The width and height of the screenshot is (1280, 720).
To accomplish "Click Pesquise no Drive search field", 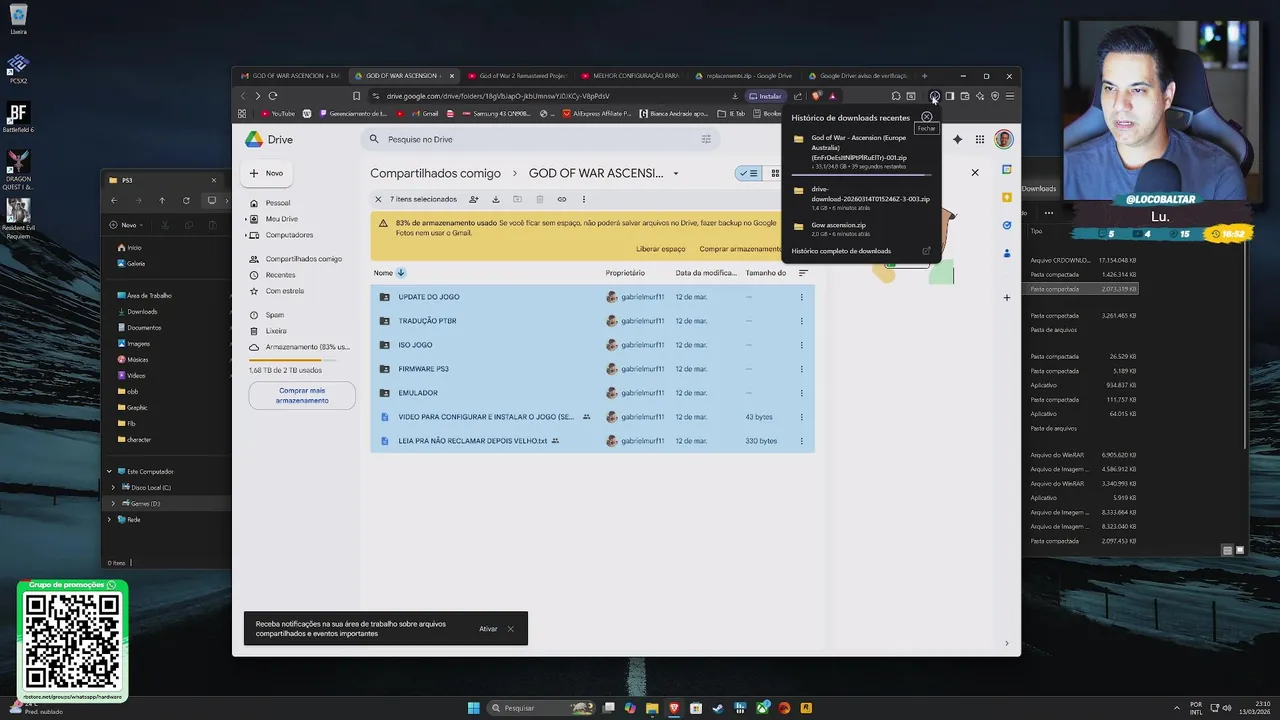I will pos(540,139).
